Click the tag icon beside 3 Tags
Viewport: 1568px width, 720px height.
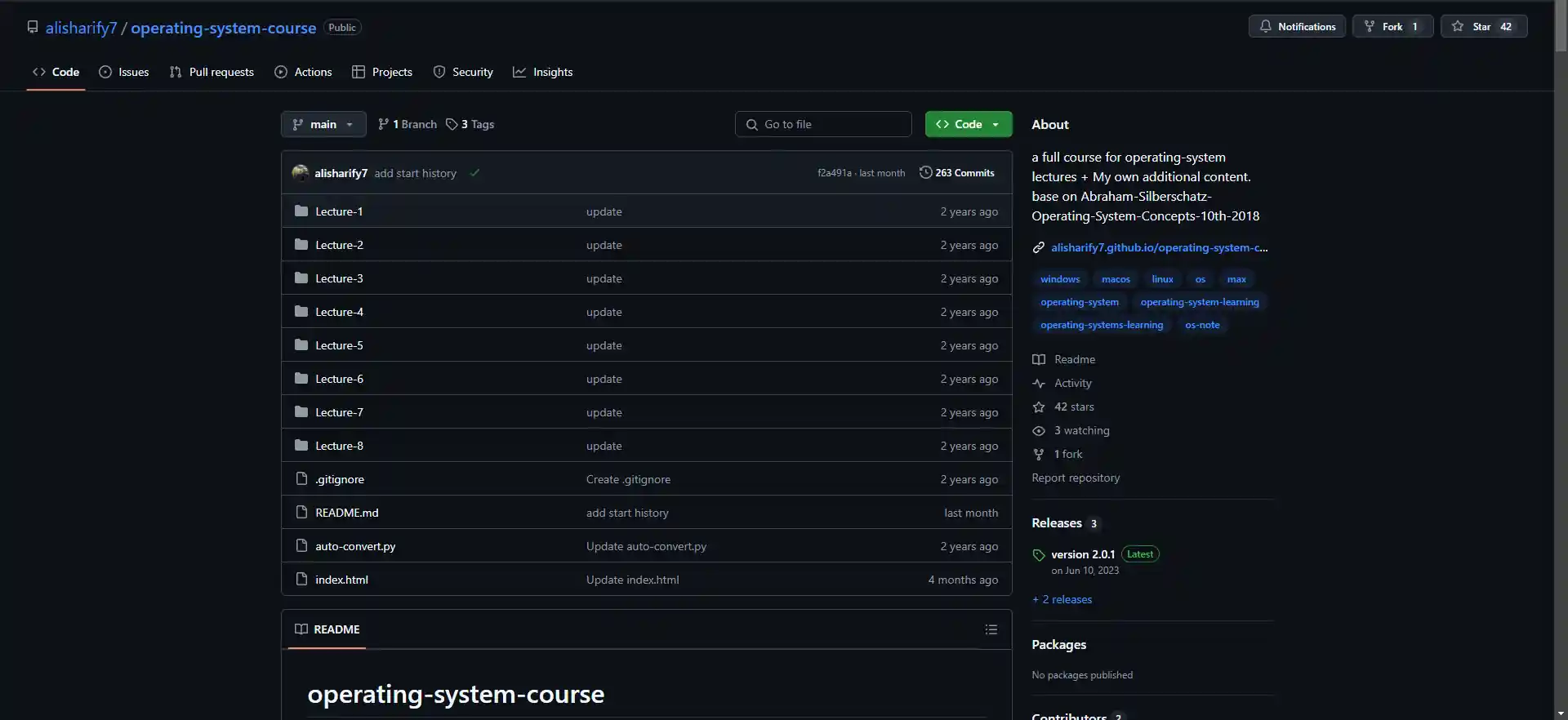tap(452, 124)
